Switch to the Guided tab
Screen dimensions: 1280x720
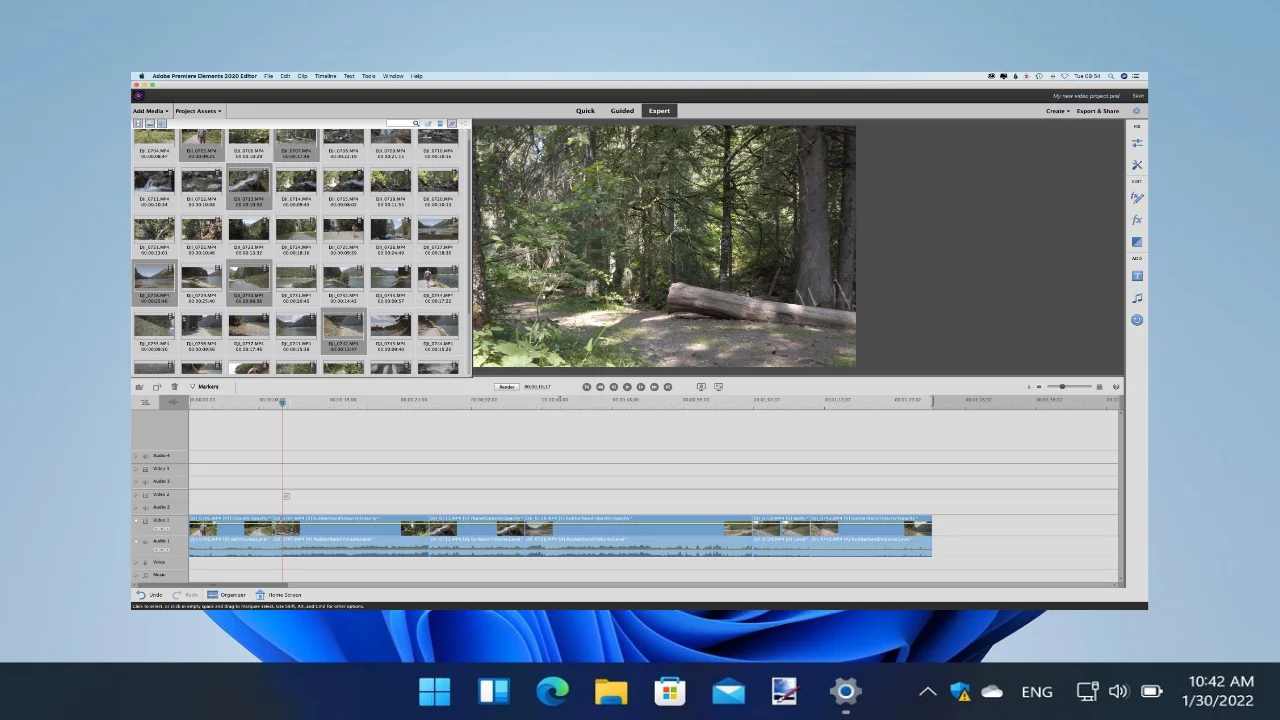pos(622,111)
